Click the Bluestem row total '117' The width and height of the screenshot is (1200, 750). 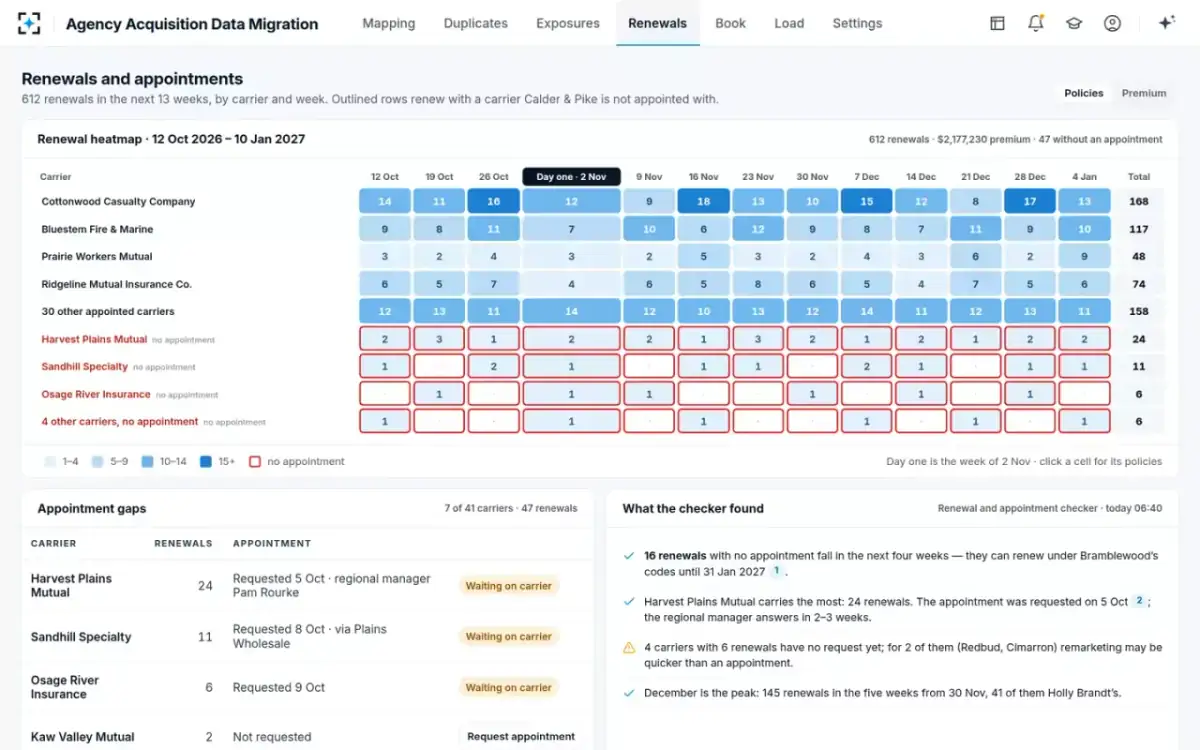pyautogui.click(x=1139, y=229)
